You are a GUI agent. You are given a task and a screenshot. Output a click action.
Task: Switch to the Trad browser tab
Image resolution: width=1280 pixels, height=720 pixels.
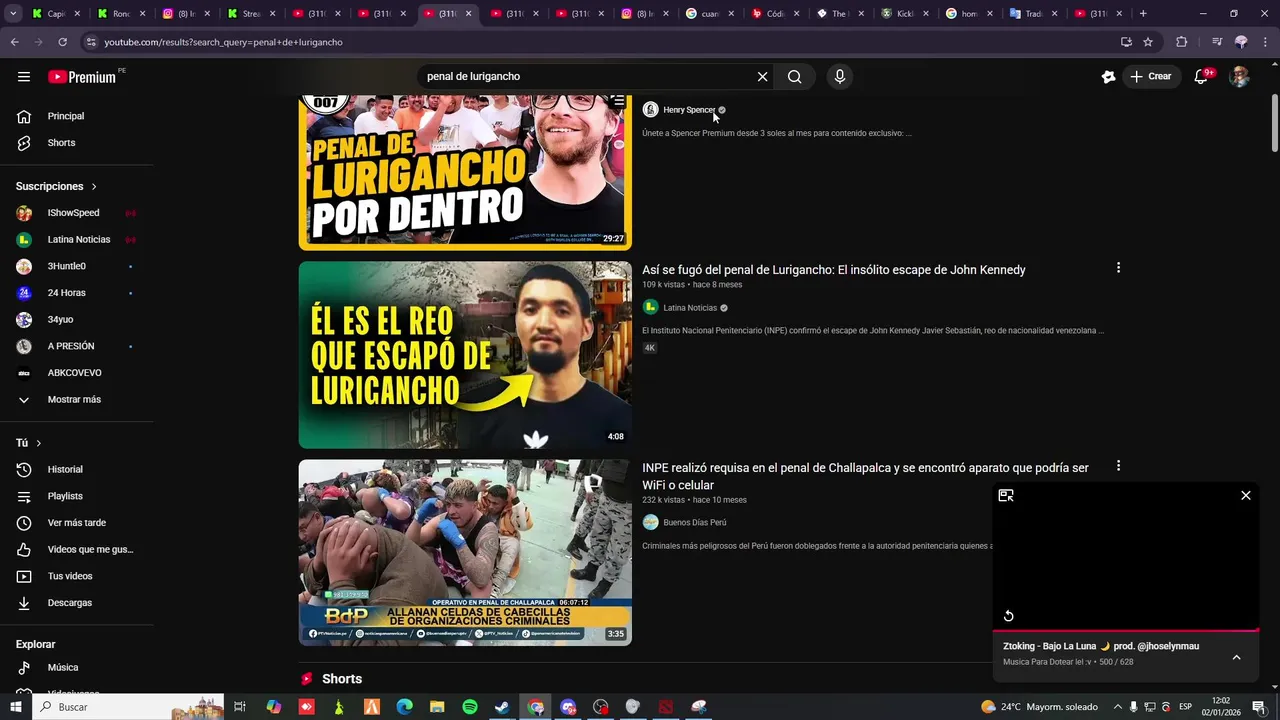pyautogui.click(x=1033, y=14)
